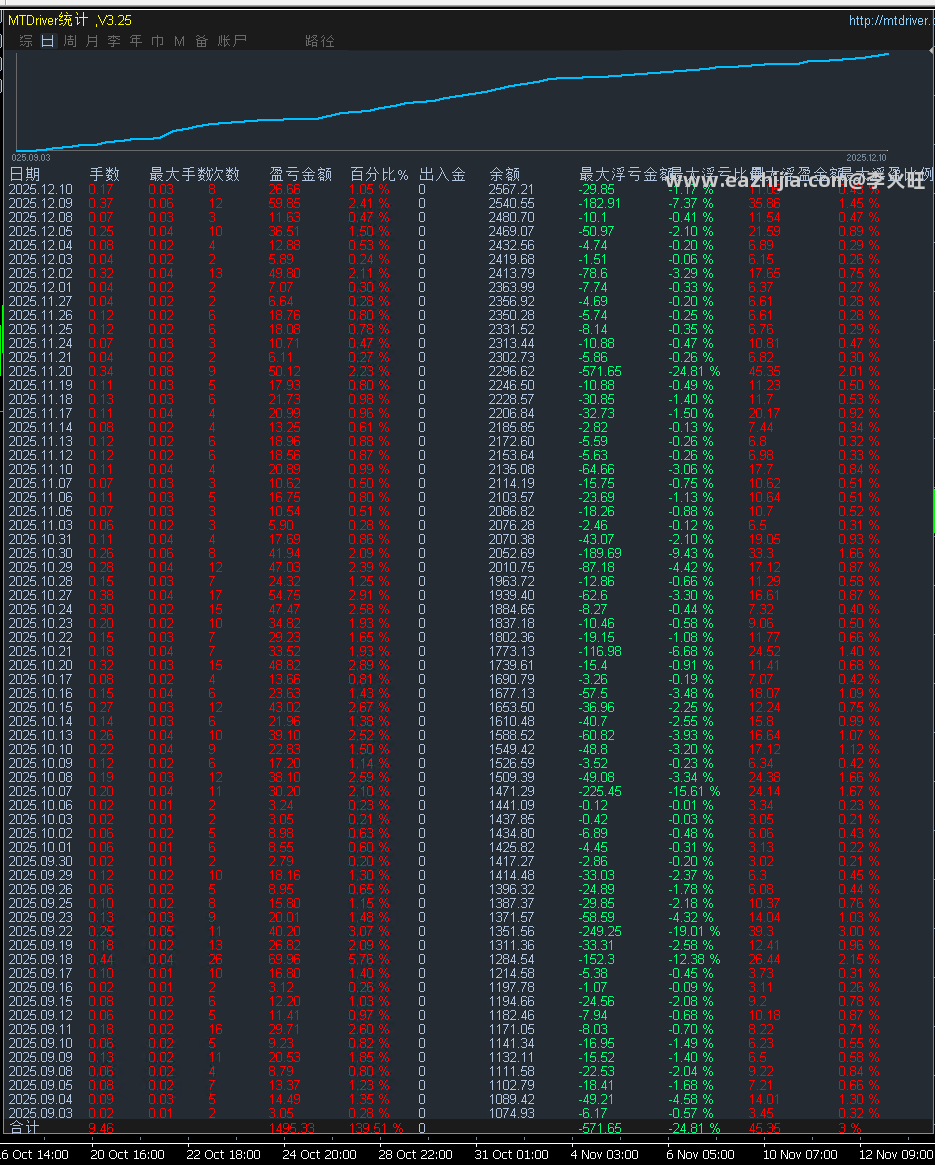Select the 年 yearly tab
Screen dimensions: 935x1165
[x=136, y=41]
